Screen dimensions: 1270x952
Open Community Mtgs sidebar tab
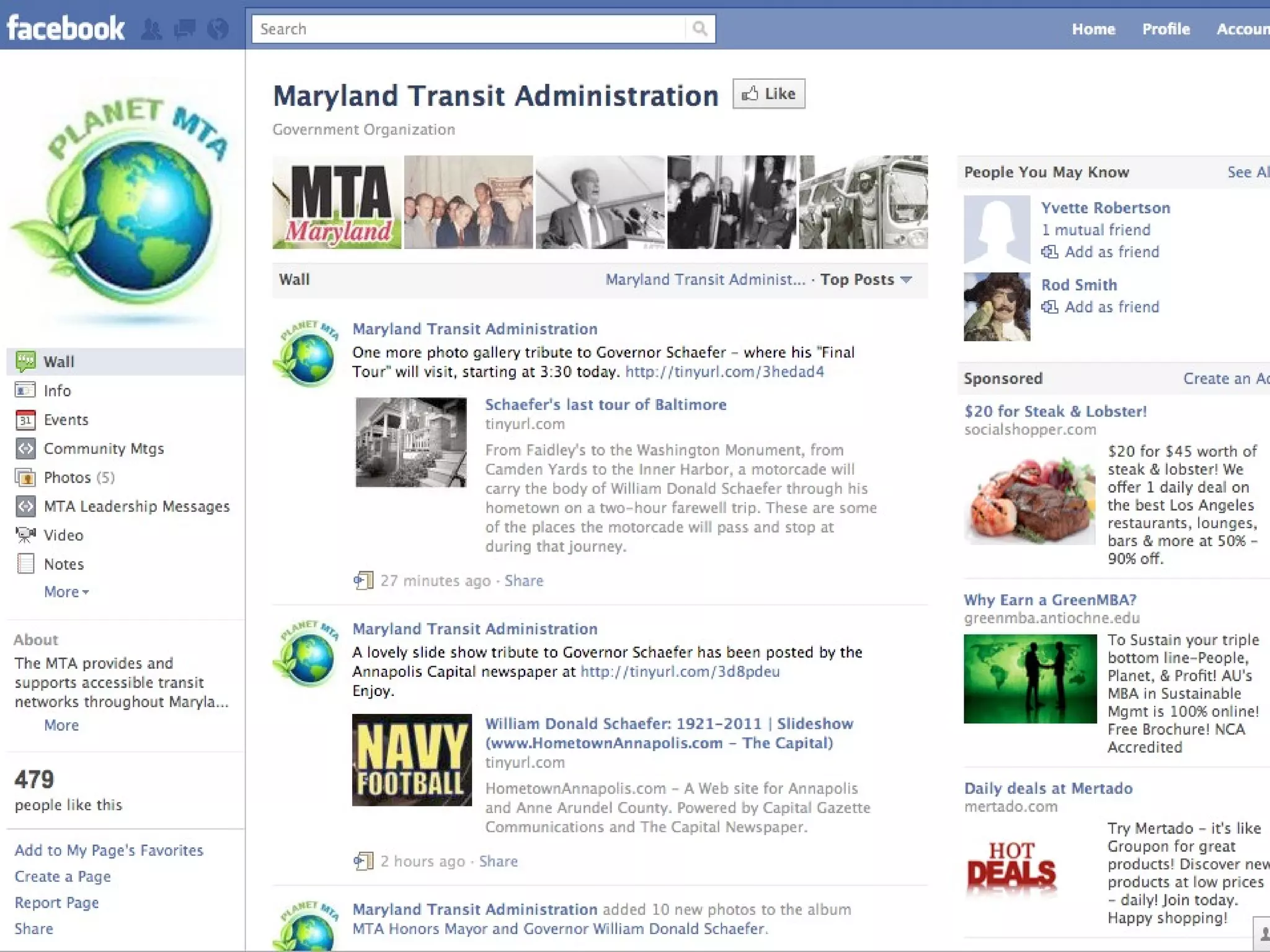(104, 449)
